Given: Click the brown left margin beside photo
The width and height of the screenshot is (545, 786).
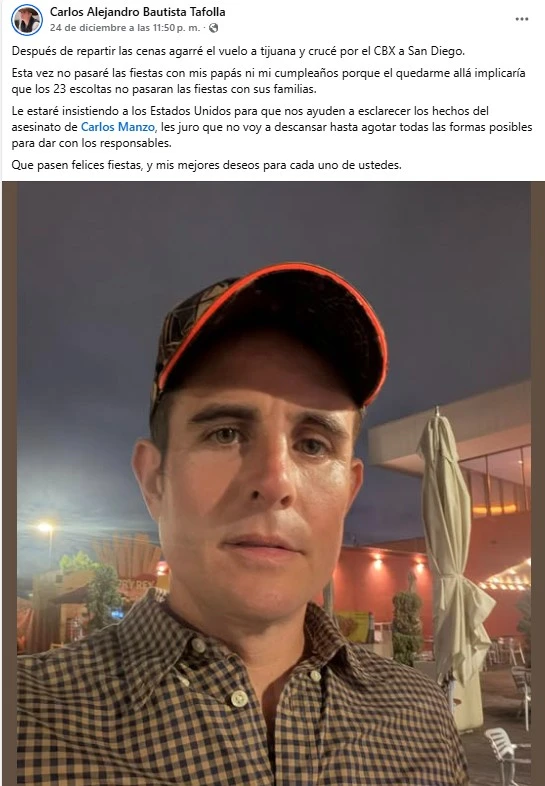Looking at the screenshot, I should pos(10,483).
